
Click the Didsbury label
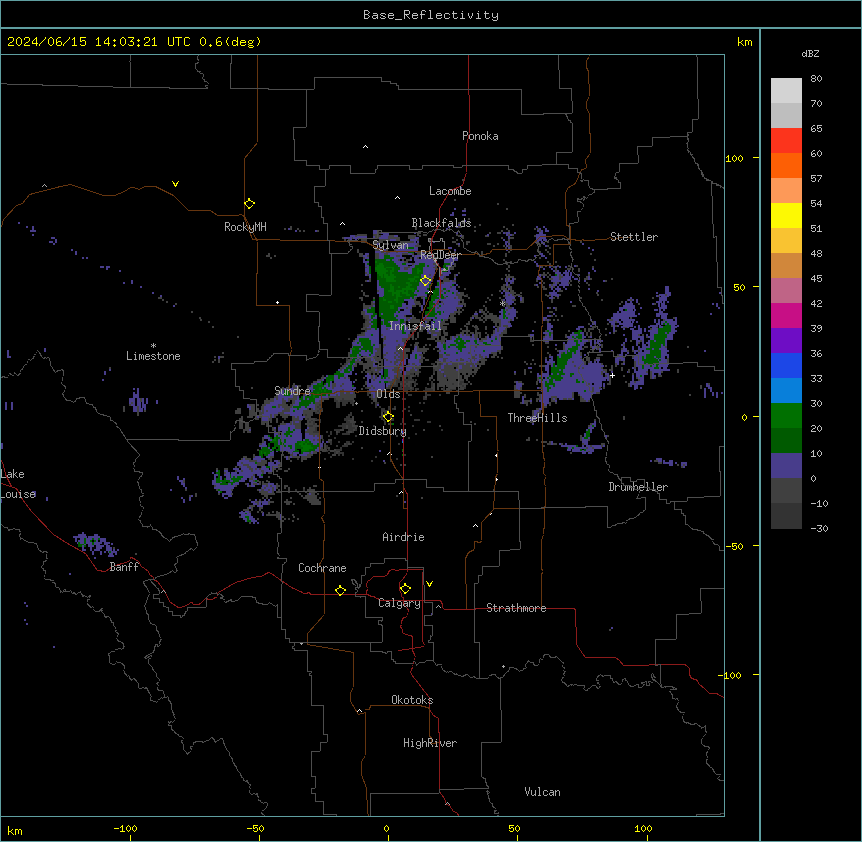[383, 431]
